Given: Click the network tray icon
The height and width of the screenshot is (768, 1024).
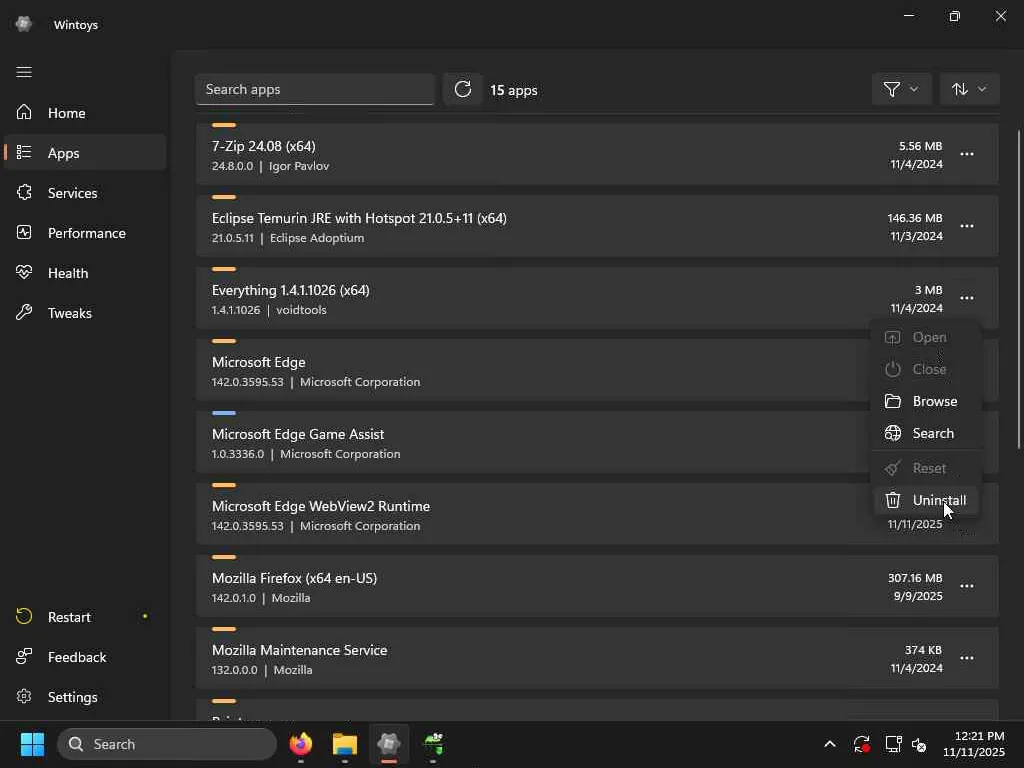Looking at the screenshot, I should [893, 744].
